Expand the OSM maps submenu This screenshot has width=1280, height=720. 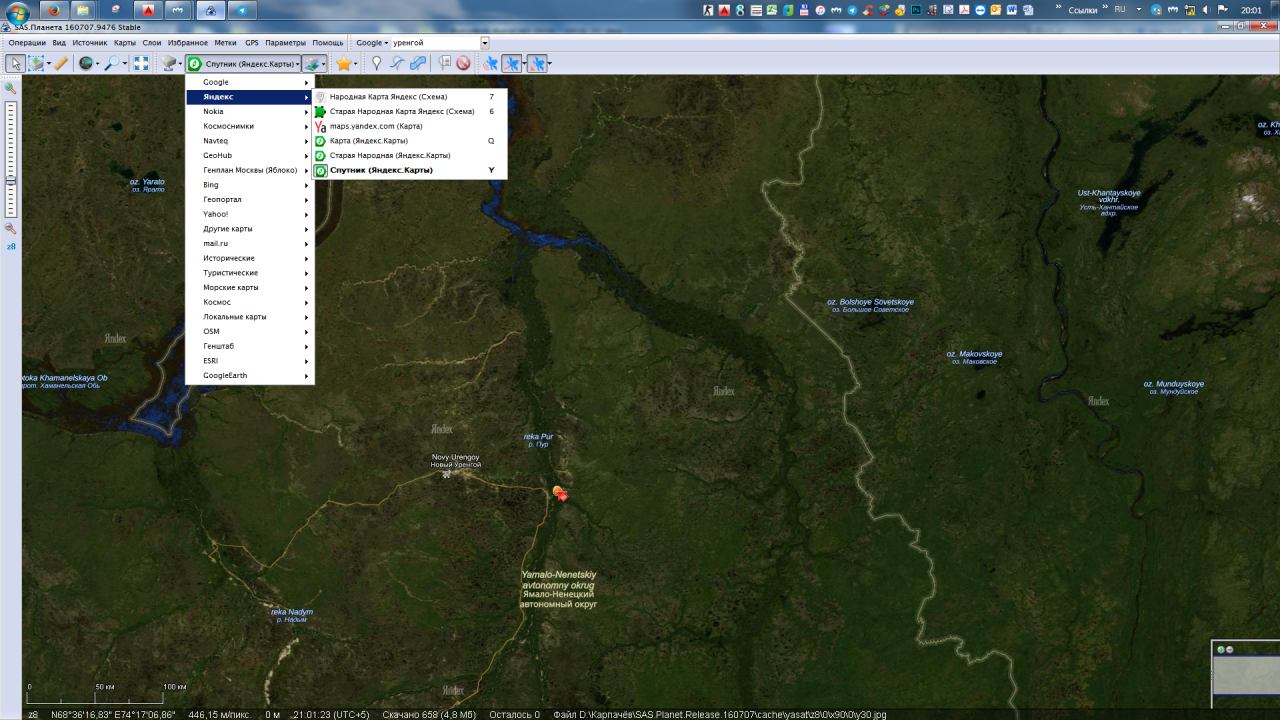[250, 331]
